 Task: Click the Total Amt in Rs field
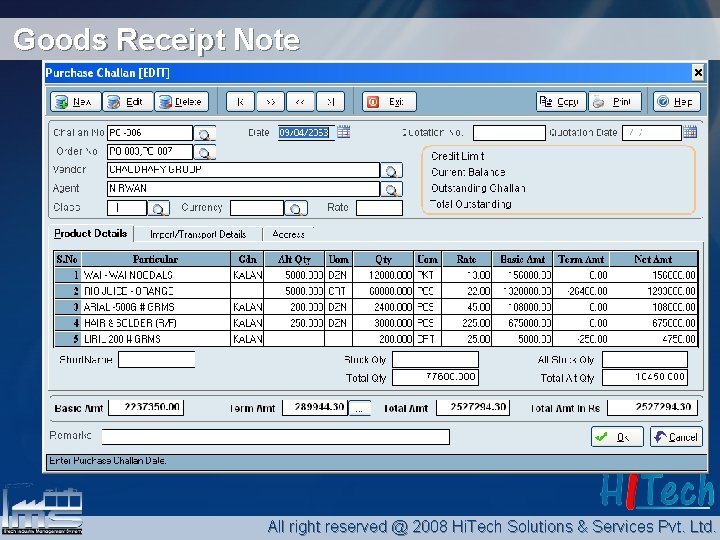click(x=652, y=407)
